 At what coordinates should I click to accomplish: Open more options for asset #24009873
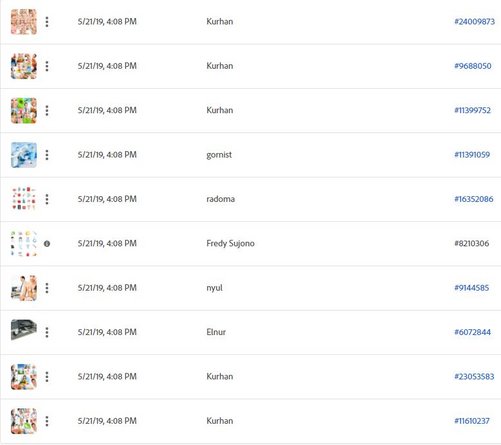point(47,22)
